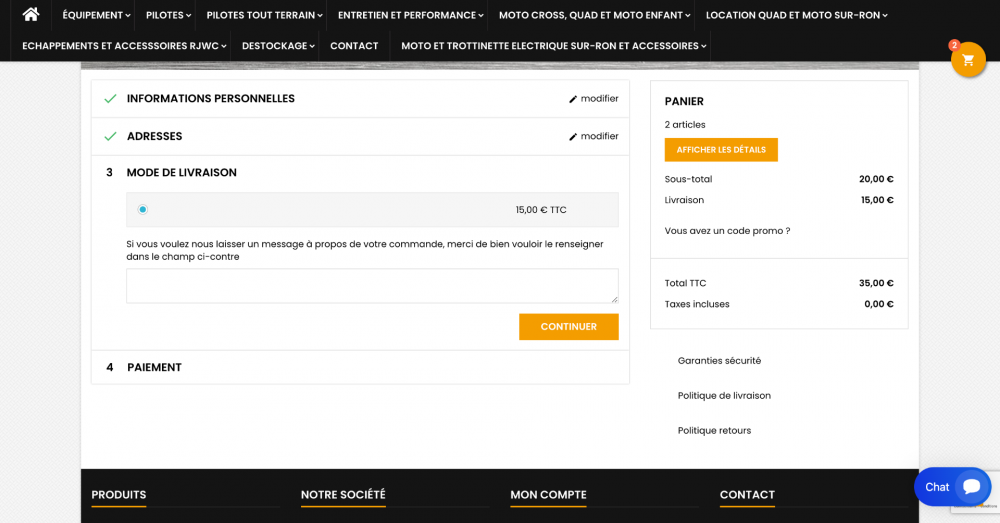
Task: Open Politique de livraison link
Action: 724,395
